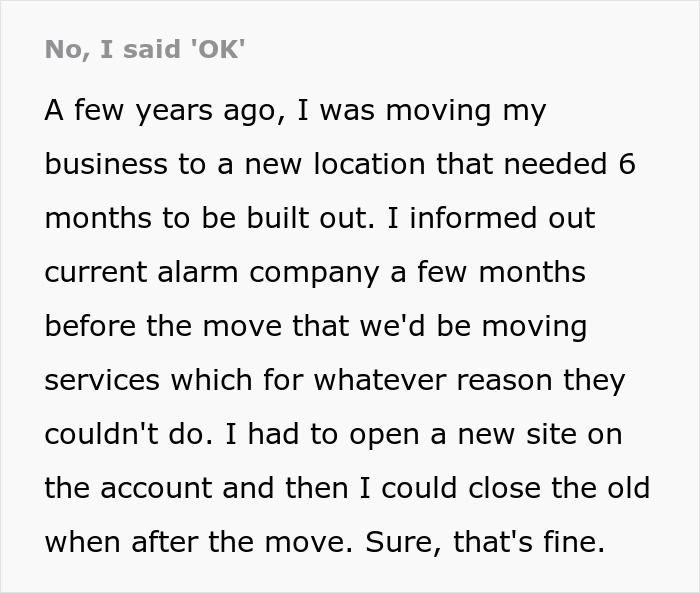Click the phrase "we'd be moving"
The height and width of the screenshot is (593, 700).
point(473,327)
